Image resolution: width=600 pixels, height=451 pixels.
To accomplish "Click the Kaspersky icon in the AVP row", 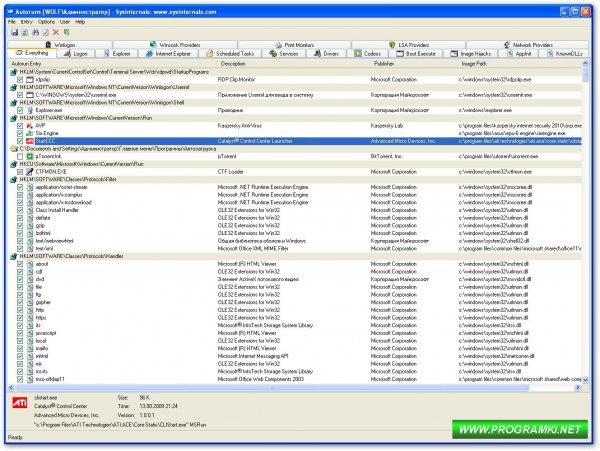I will coord(30,125).
